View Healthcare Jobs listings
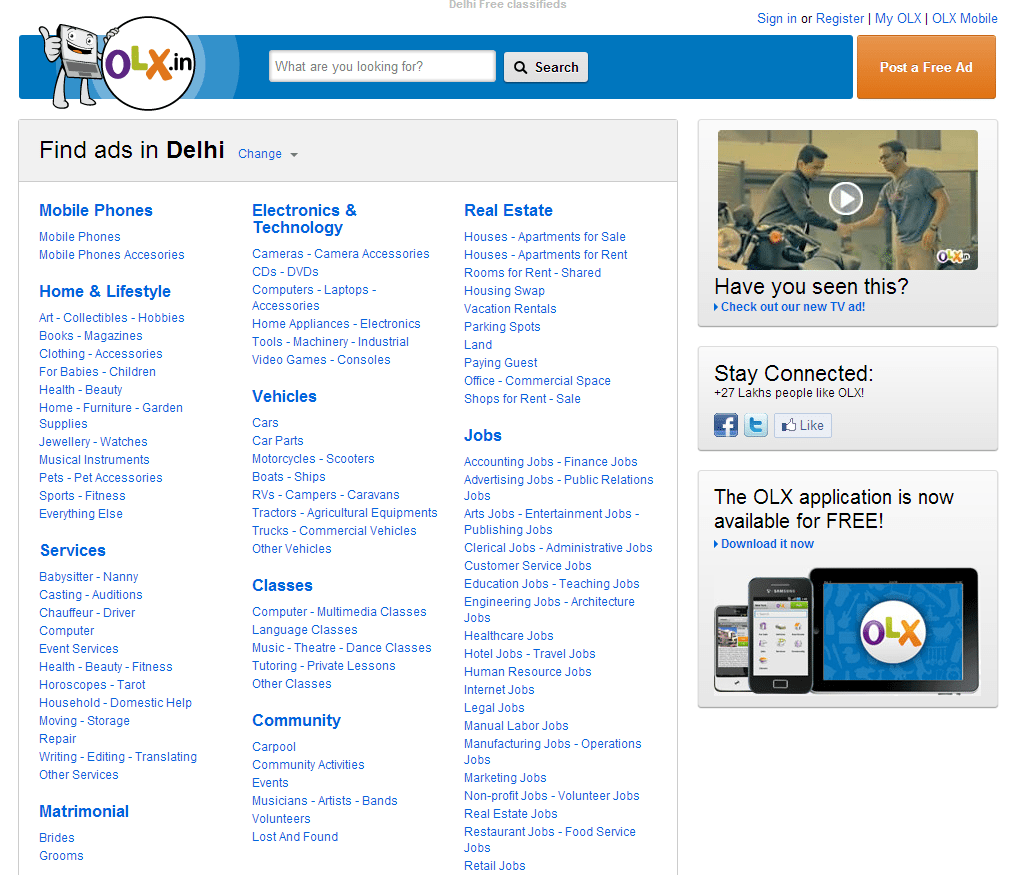Image resolution: width=1022 pixels, height=875 pixels. point(508,636)
